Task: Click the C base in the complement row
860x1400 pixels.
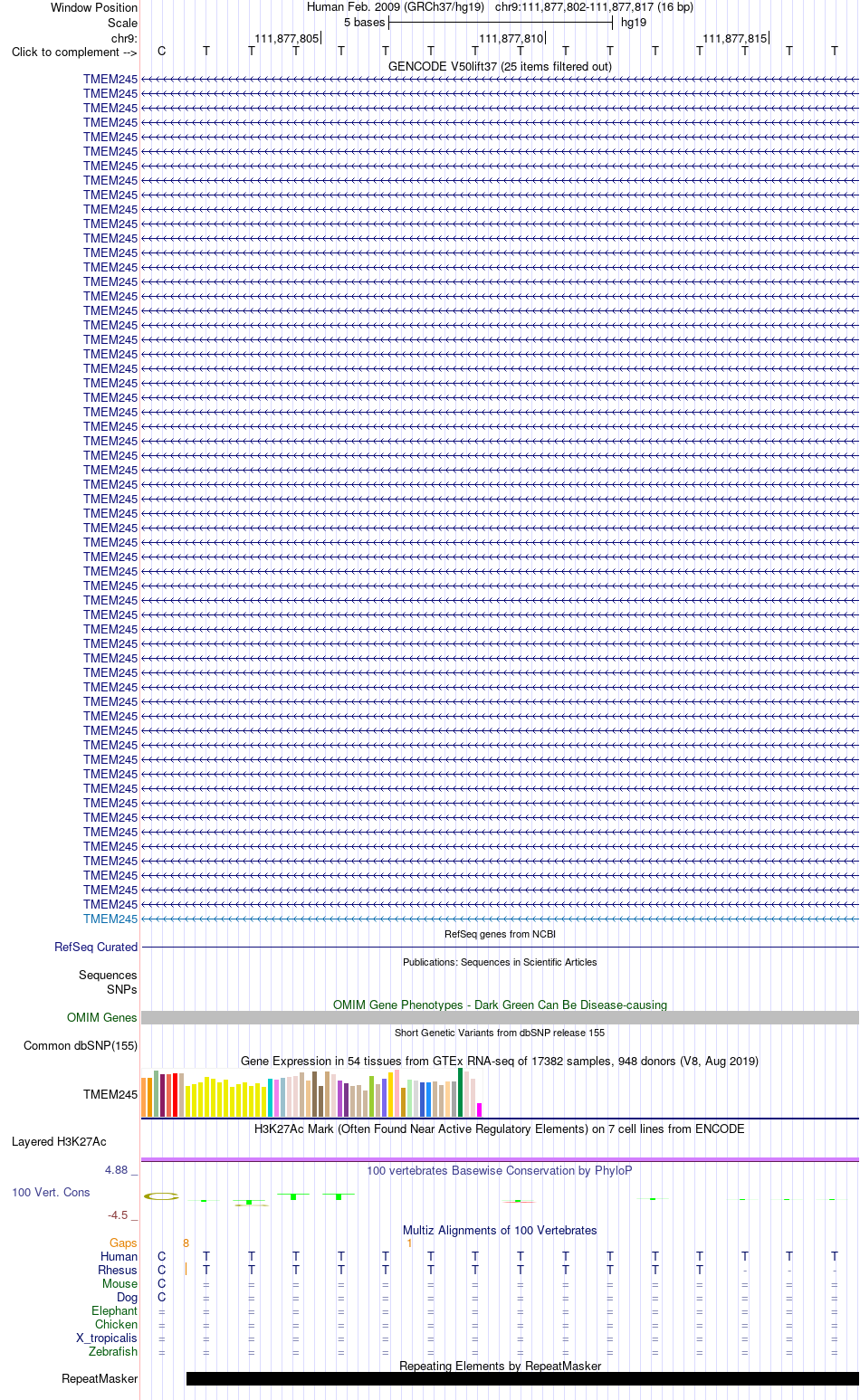Action: click(162, 51)
